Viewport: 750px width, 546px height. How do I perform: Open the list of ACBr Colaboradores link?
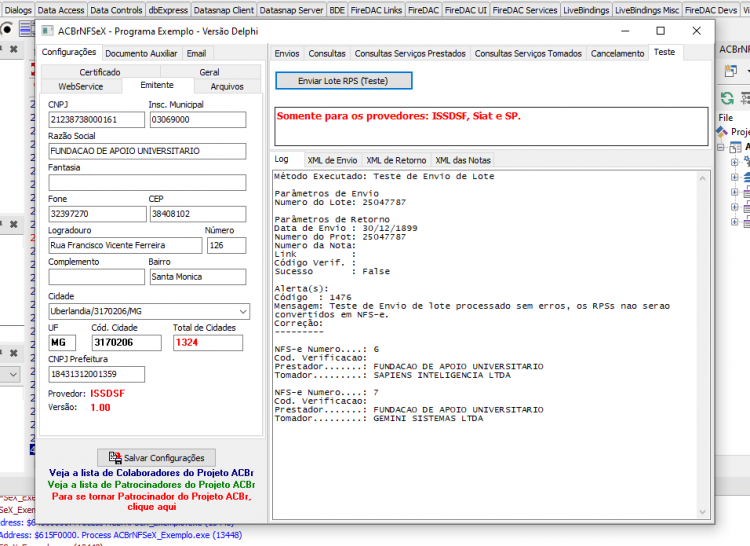pos(151,472)
